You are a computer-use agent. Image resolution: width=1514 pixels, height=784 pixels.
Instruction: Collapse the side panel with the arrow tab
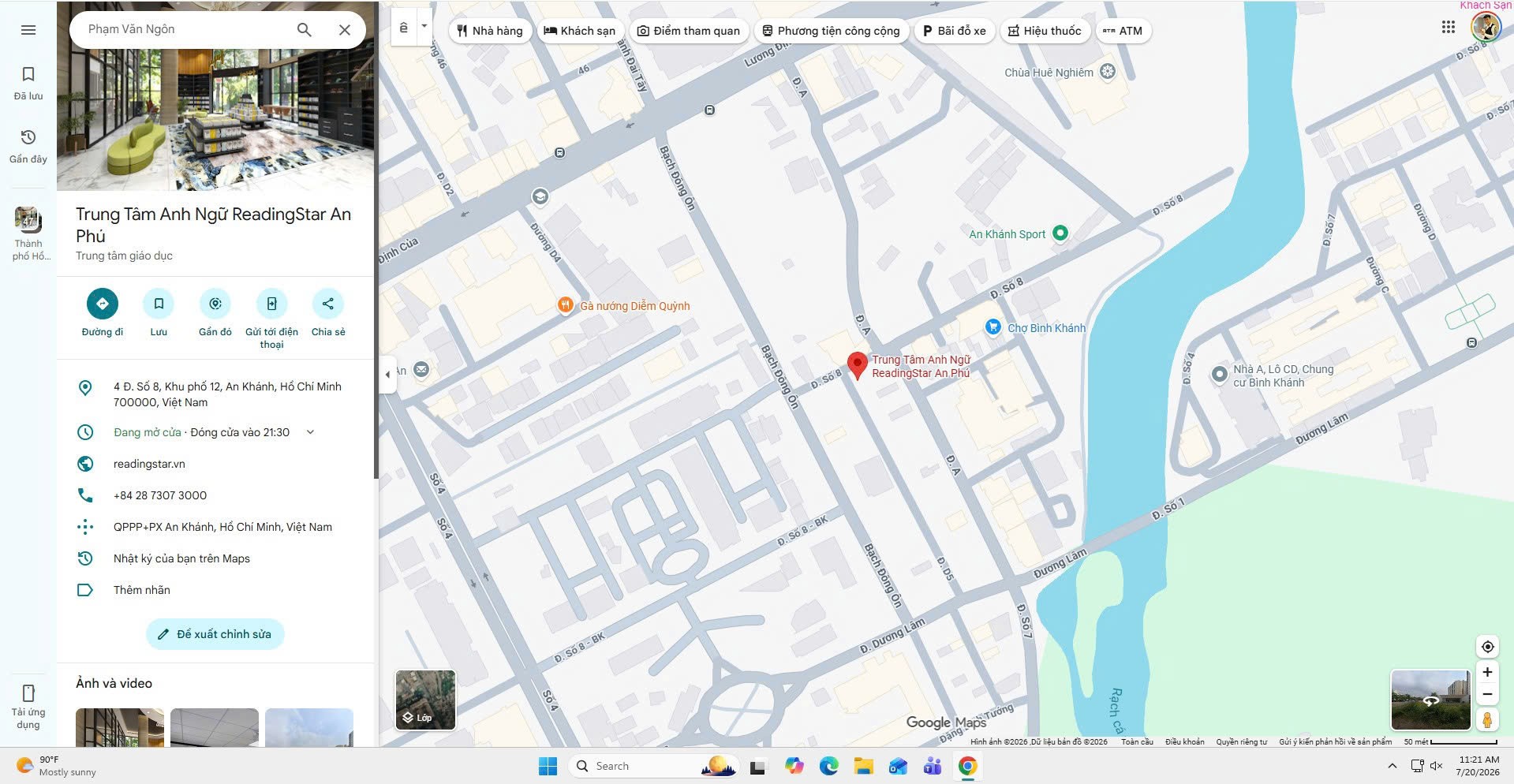click(x=387, y=374)
